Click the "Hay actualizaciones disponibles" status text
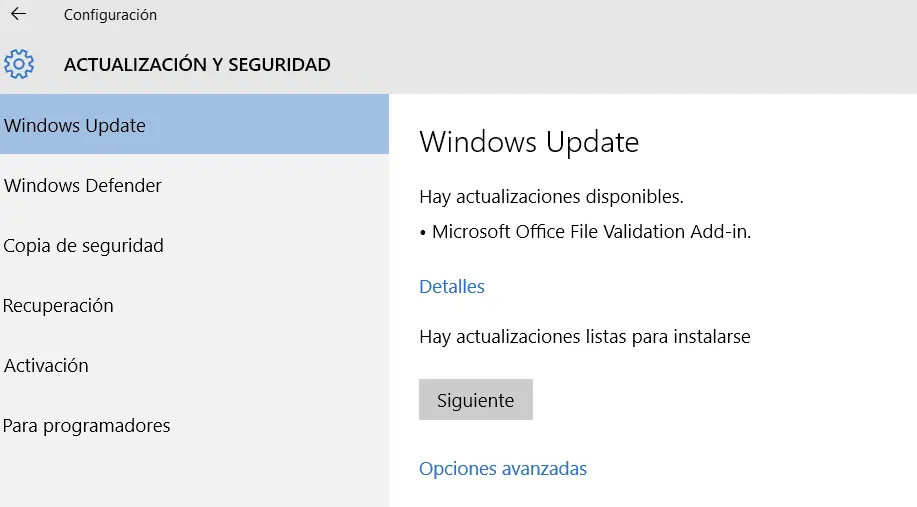 [x=551, y=196]
